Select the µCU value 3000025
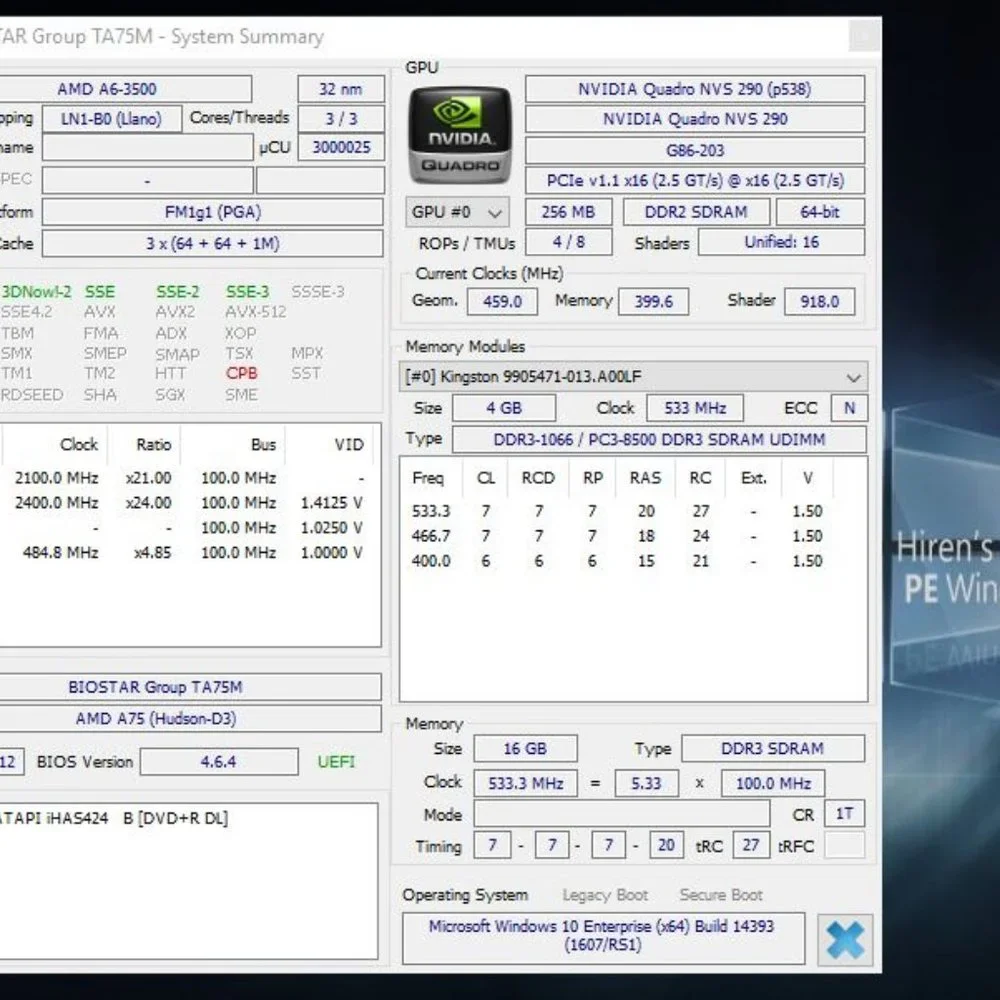This screenshot has width=1000, height=1000. [341, 147]
